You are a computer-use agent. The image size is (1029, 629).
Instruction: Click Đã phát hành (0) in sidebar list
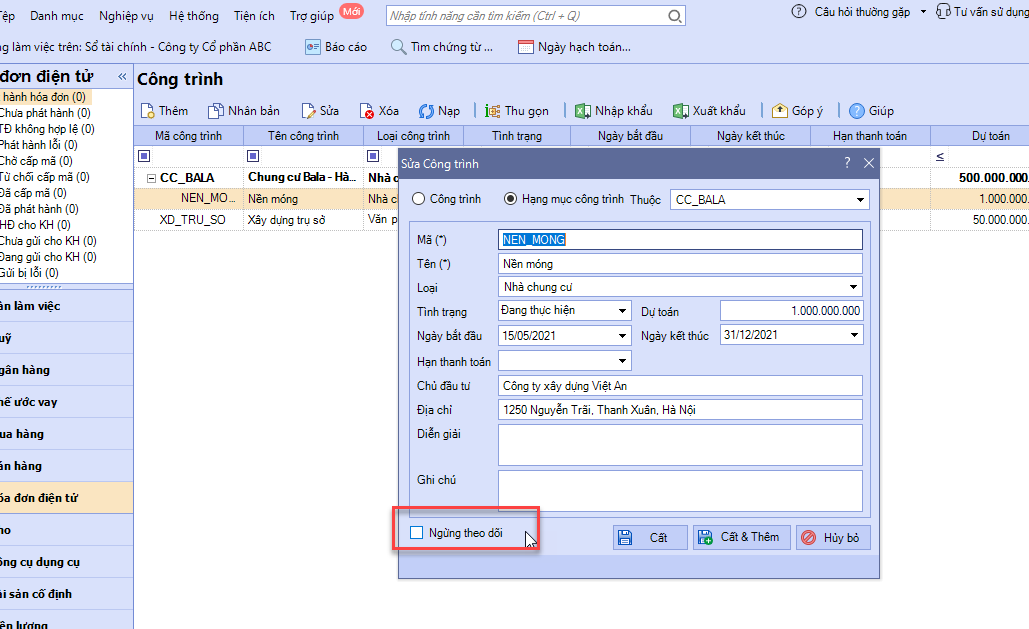pos(39,209)
